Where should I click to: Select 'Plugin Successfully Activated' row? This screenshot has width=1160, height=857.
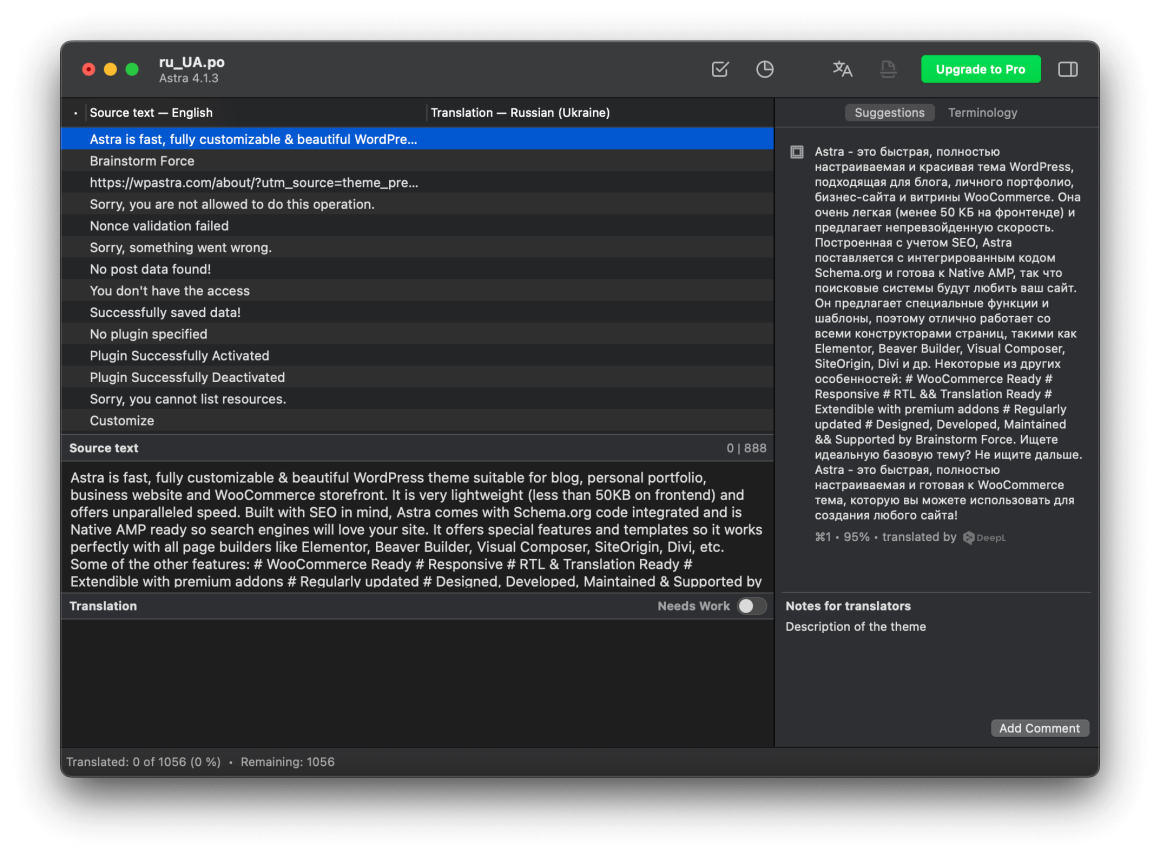pos(417,355)
